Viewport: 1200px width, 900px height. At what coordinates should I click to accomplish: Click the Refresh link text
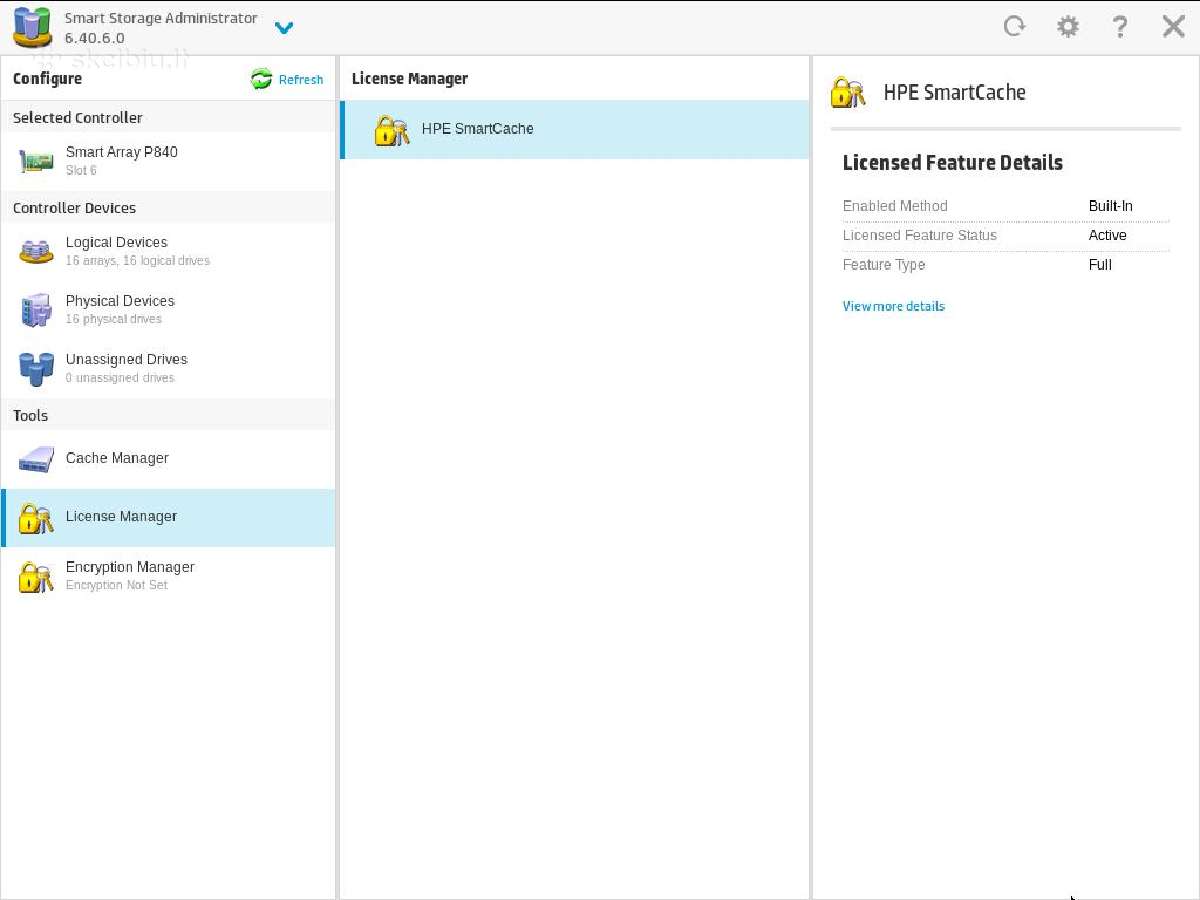click(x=301, y=80)
